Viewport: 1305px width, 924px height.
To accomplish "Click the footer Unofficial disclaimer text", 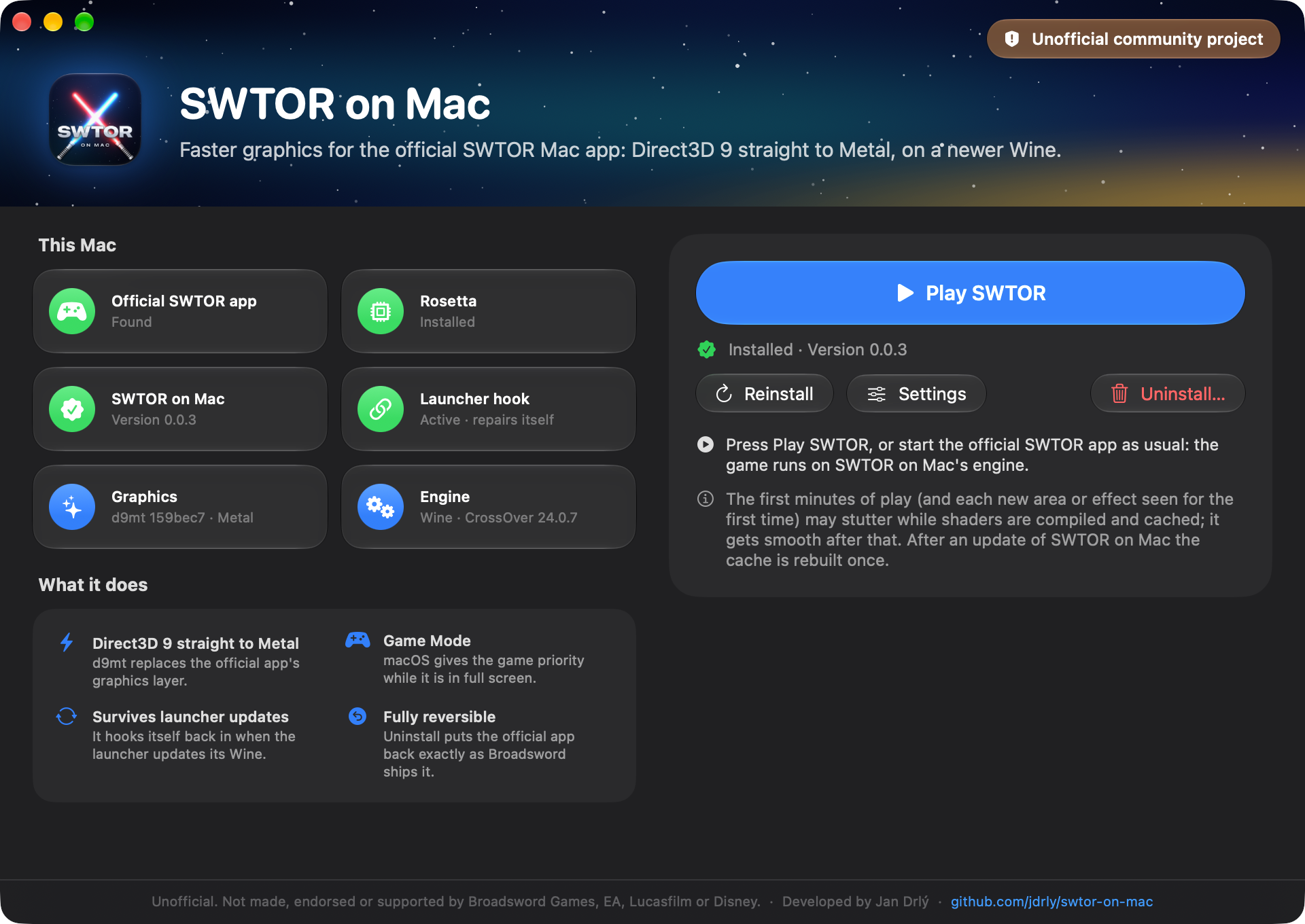I will (x=456, y=902).
